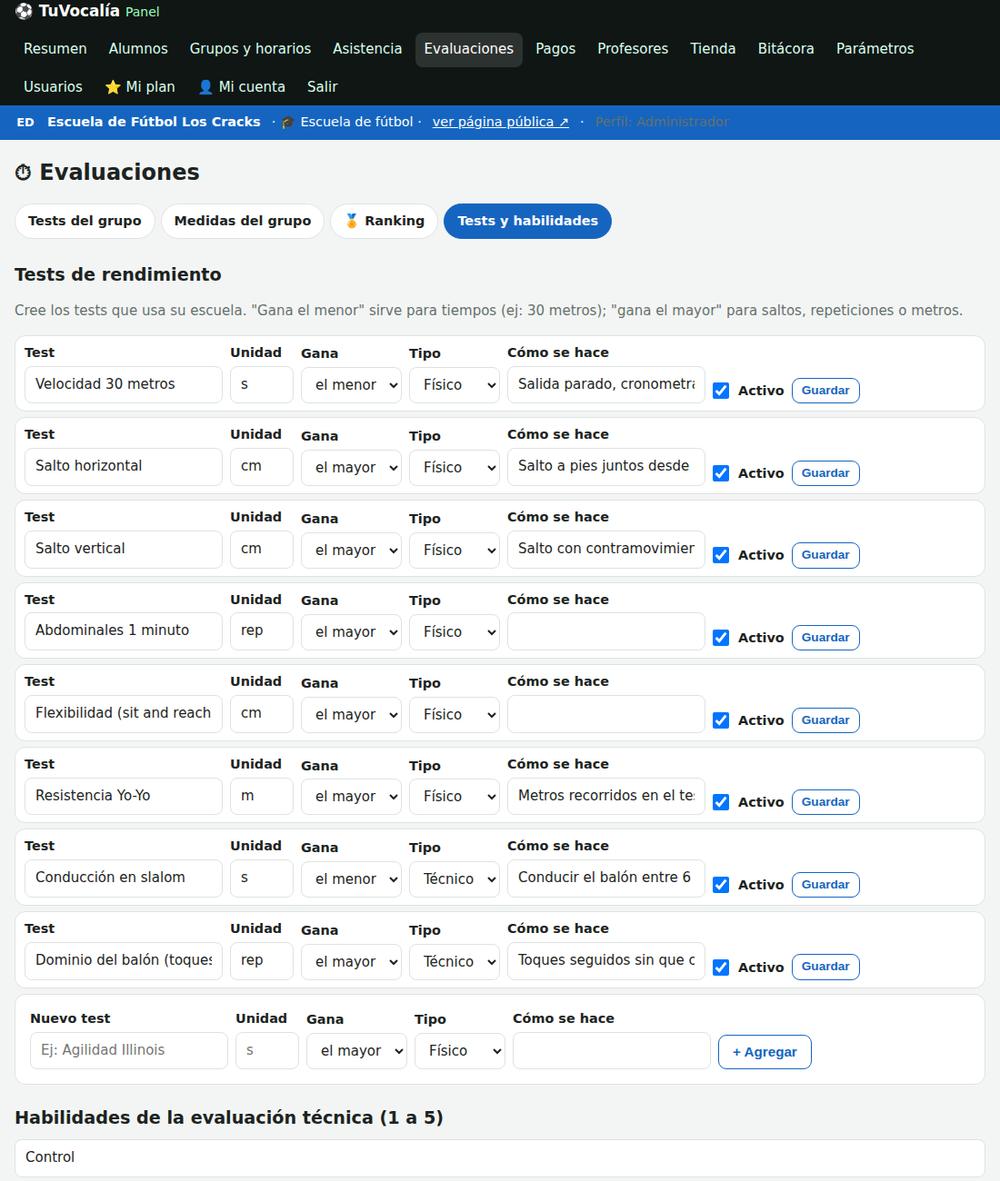Click the stopwatch icon next to the Evaluaciones heading

pyautogui.click(x=23, y=172)
